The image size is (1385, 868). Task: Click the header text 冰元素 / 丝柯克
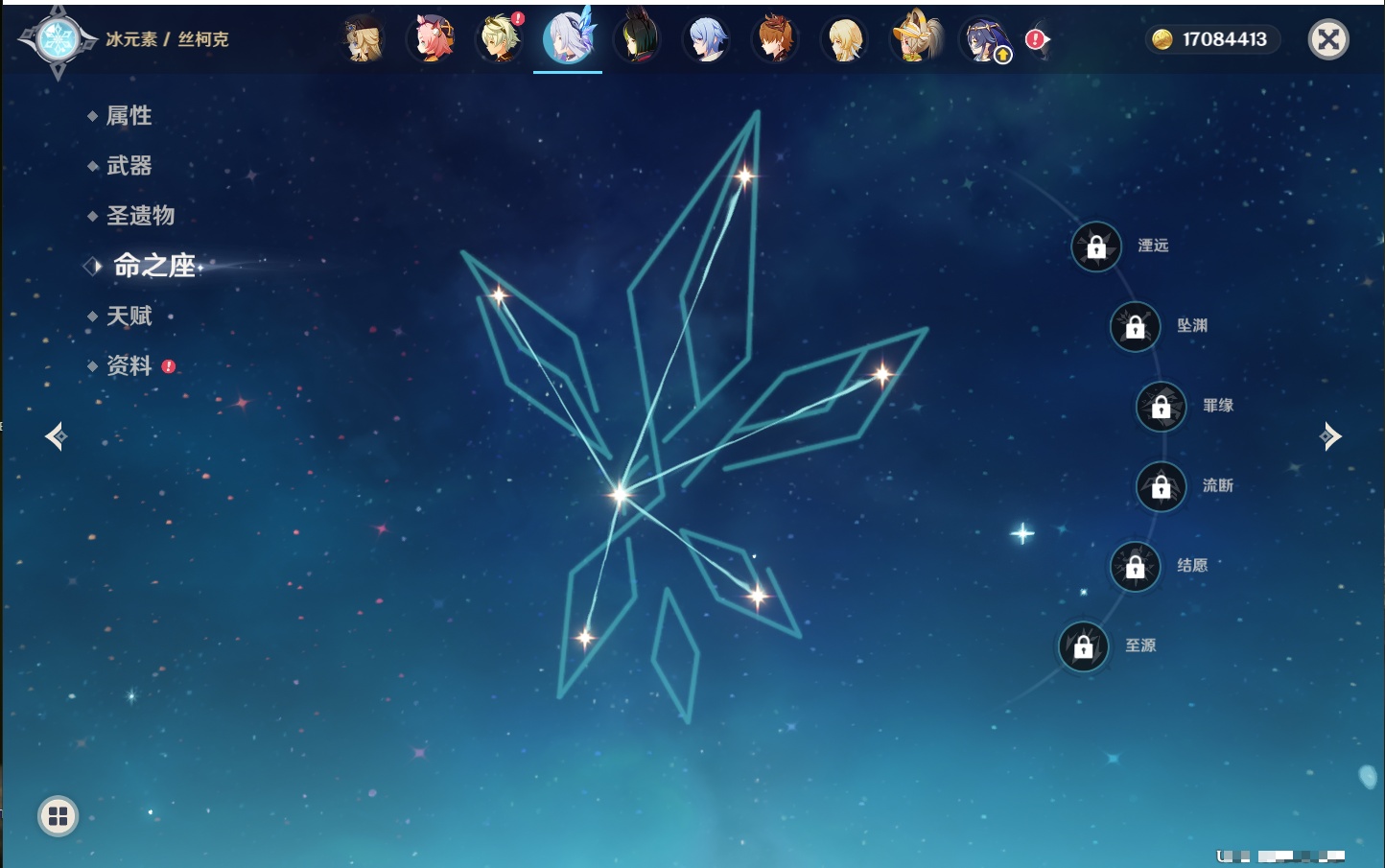click(167, 39)
